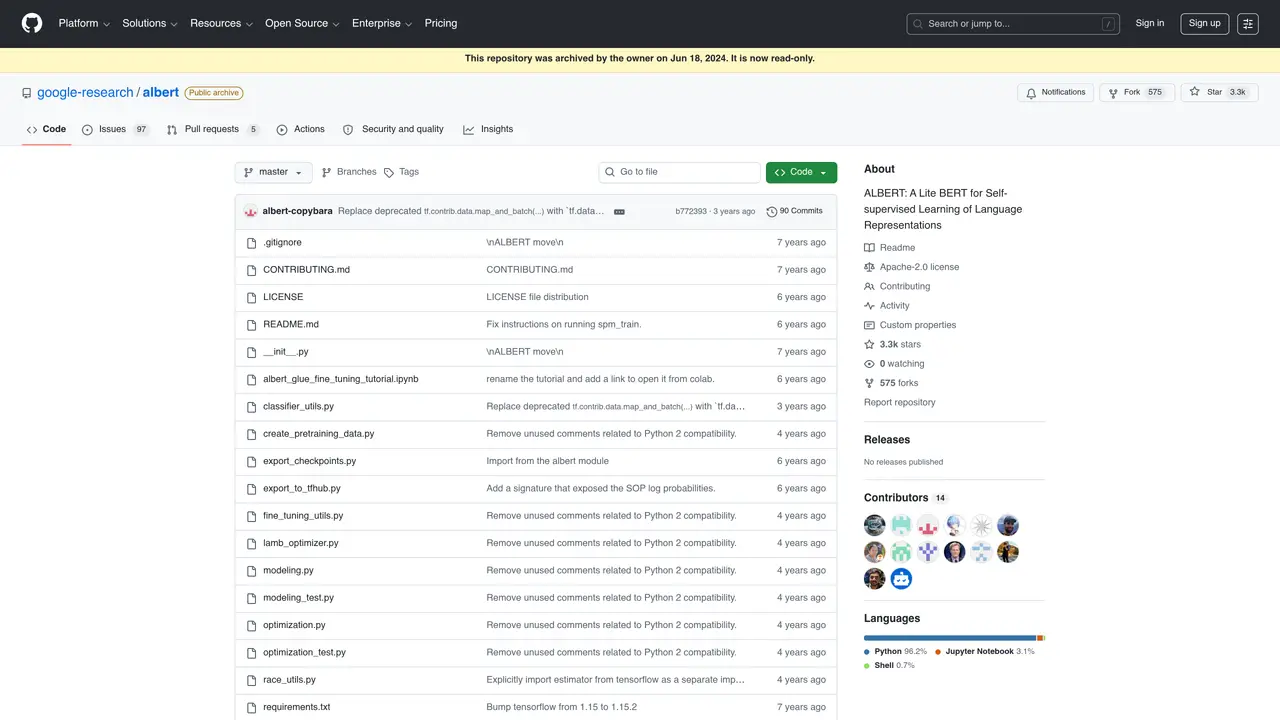1280x720 pixels.
Task: Click the repository icon before google-research
Action: tap(27, 93)
